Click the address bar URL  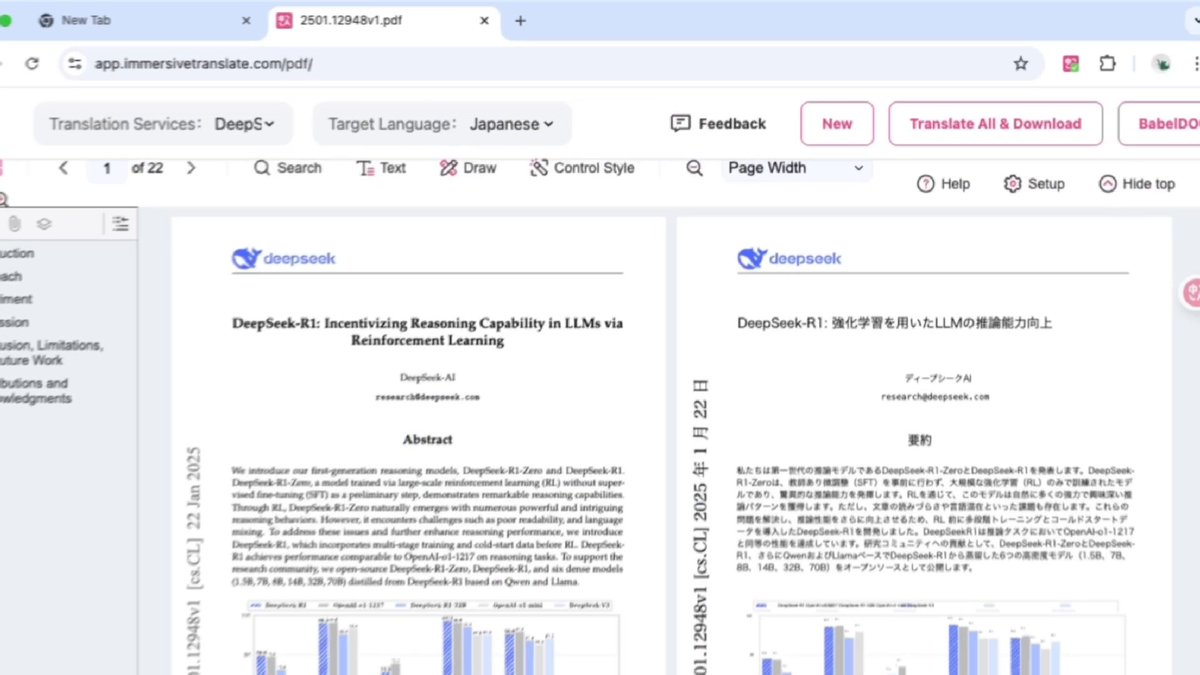coord(204,64)
